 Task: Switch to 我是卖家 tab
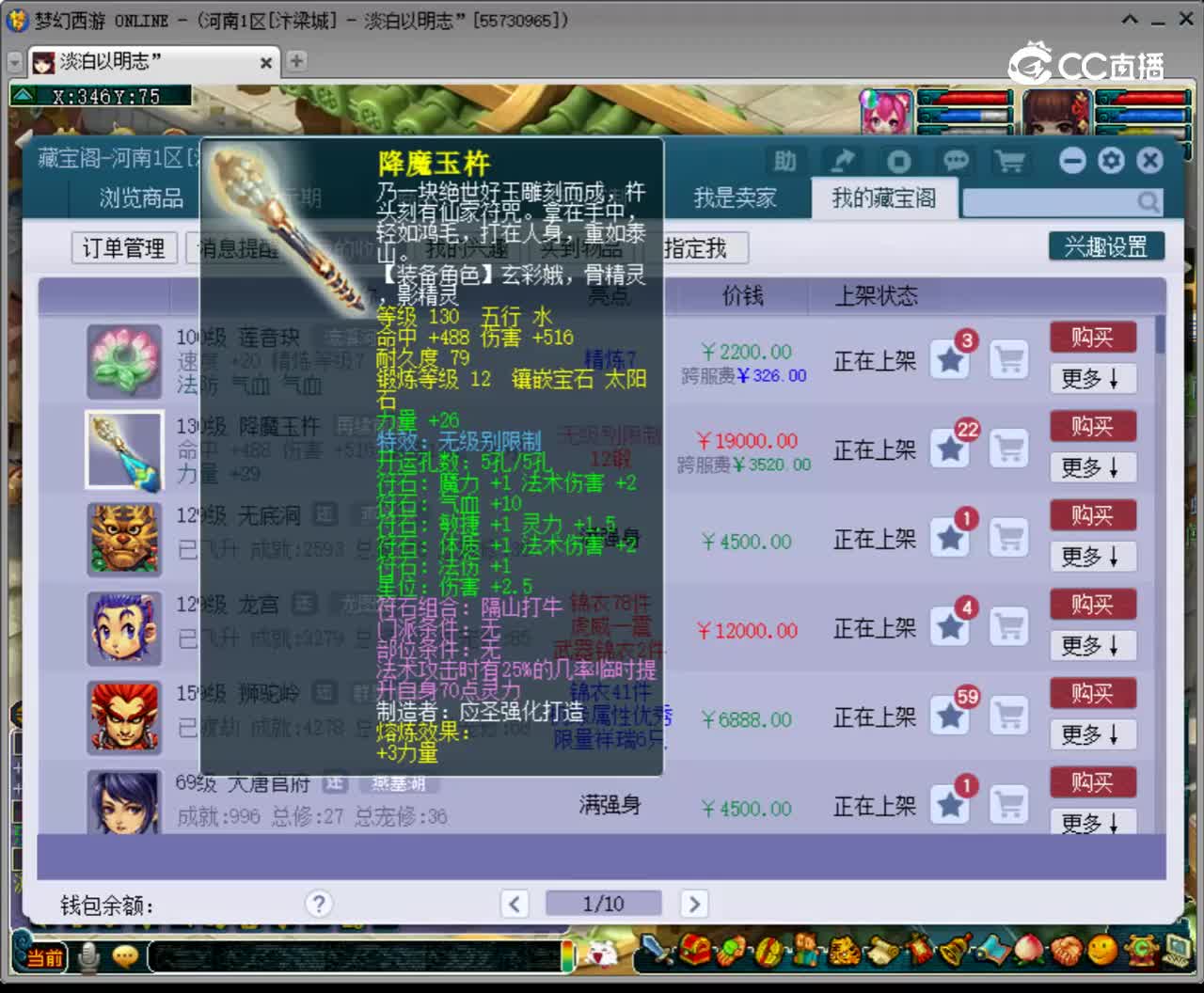(x=736, y=197)
